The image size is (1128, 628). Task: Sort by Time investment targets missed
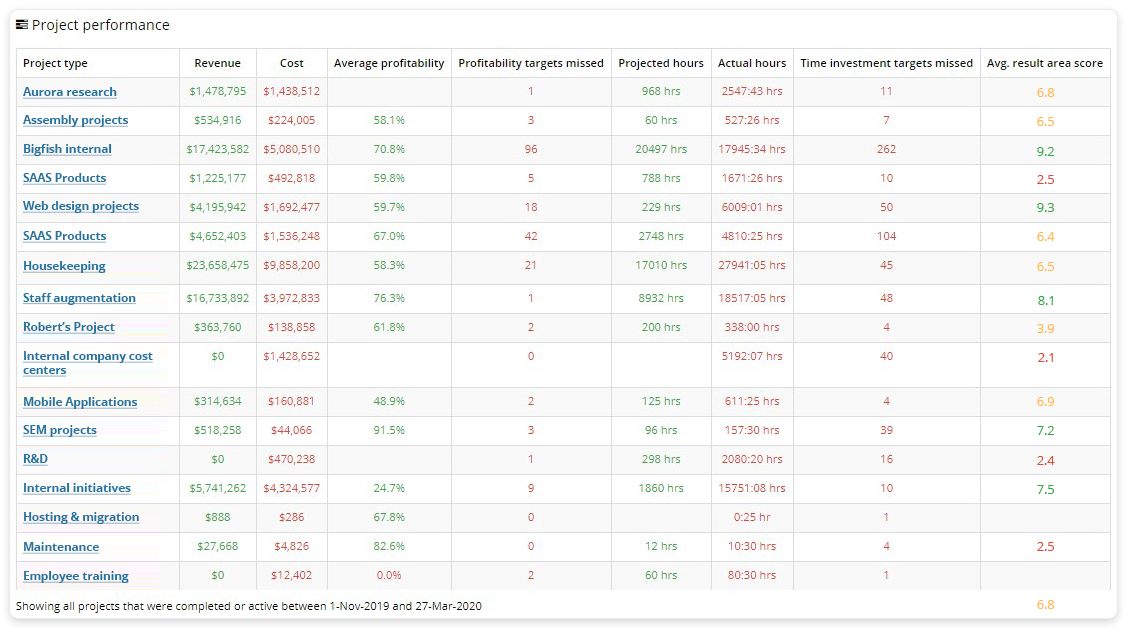(886, 62)
